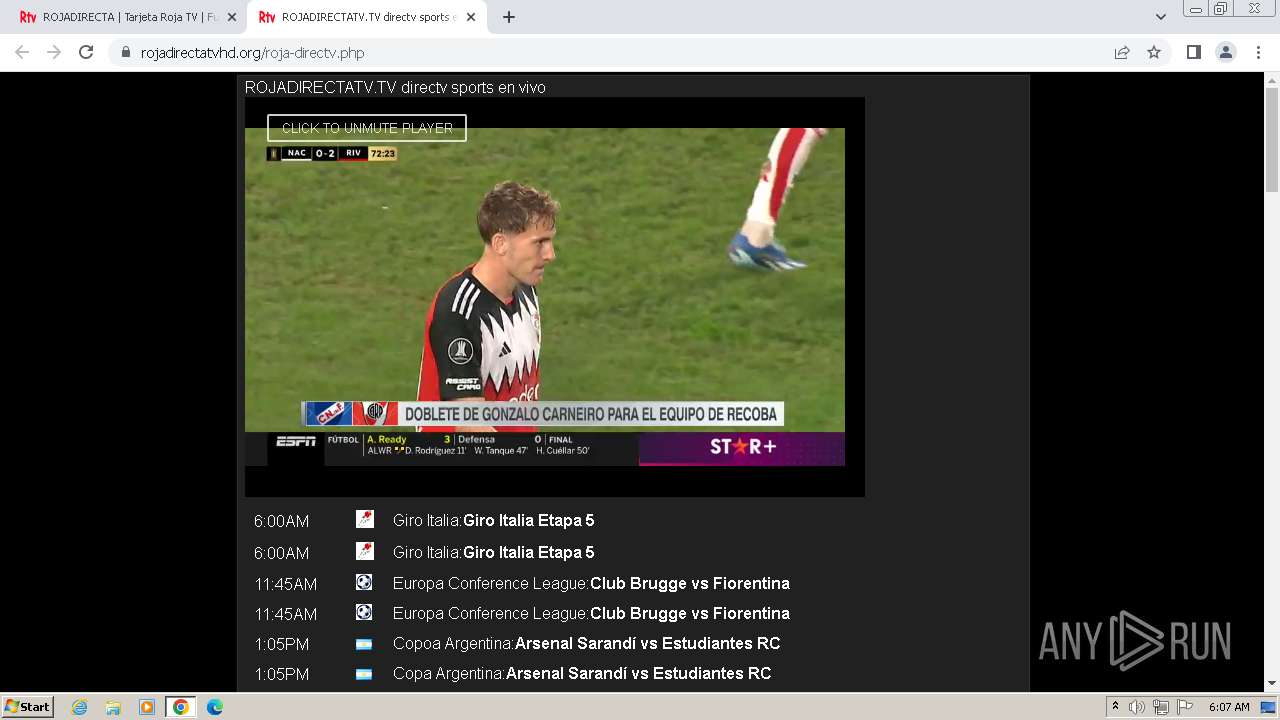Show hidden system tray icons
1280x720 pixels.
[1115, 707]
